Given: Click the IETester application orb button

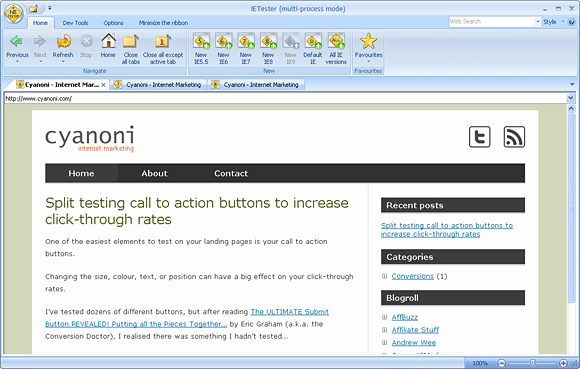Looking at the screenshot, I should [x=14, y=14].
